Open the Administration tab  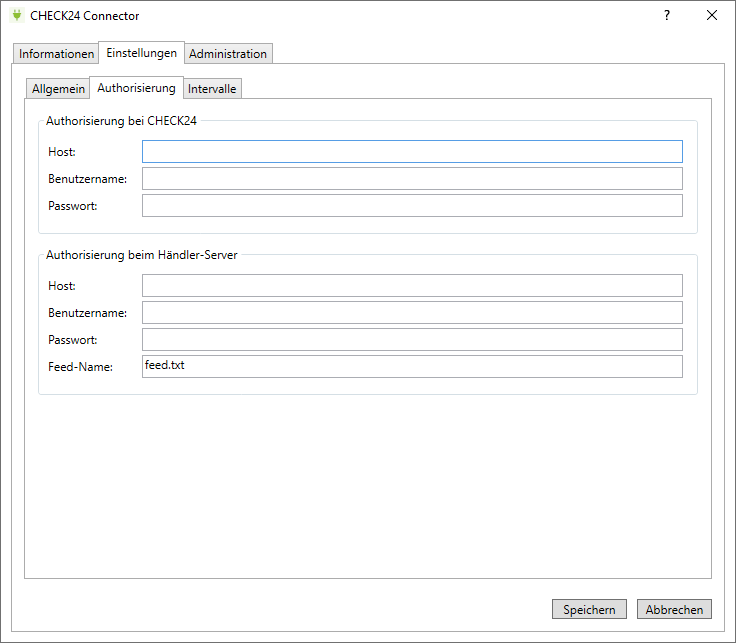tap(228, 54)
